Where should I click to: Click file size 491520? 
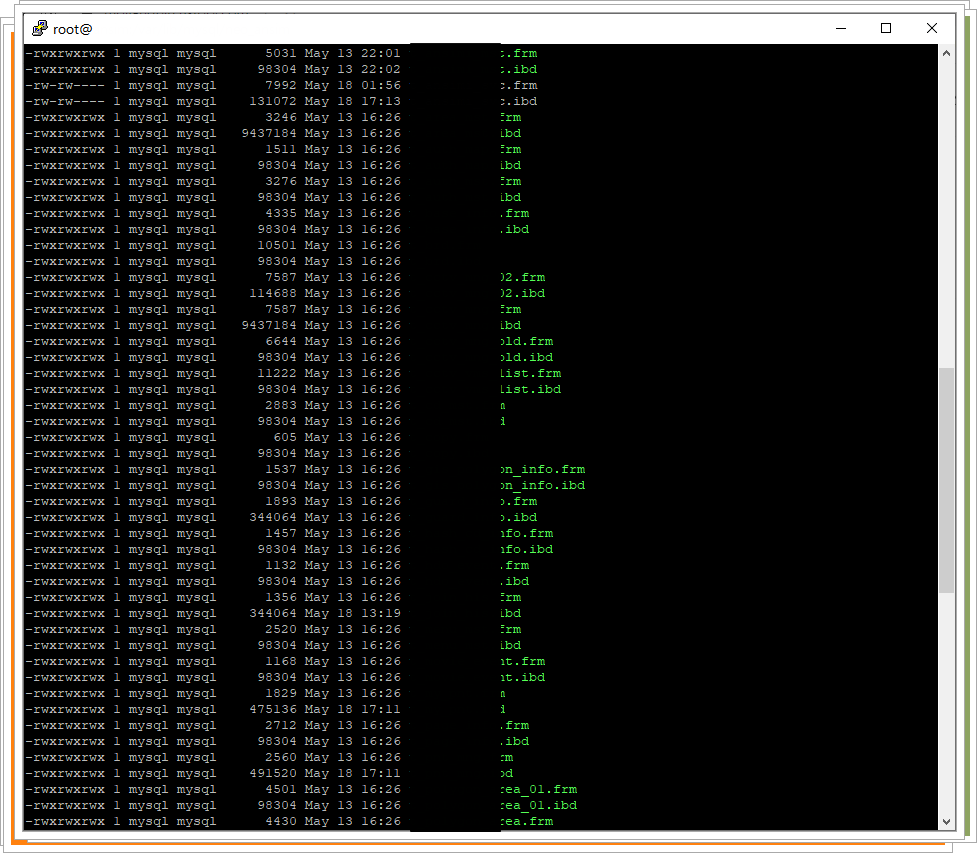coord(273,773)
